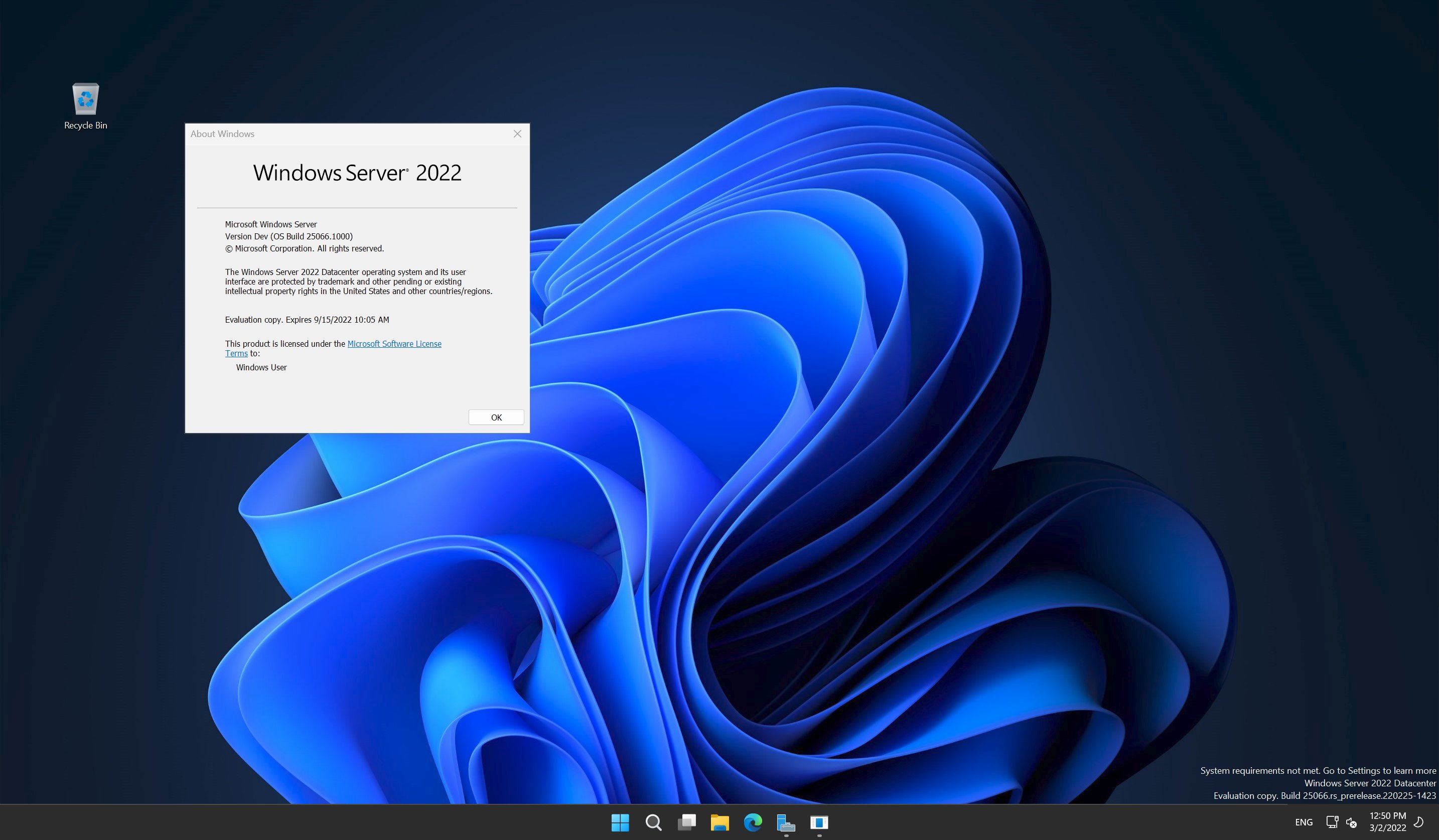
Task: Click the Terms link text
Action: [236, 353]
